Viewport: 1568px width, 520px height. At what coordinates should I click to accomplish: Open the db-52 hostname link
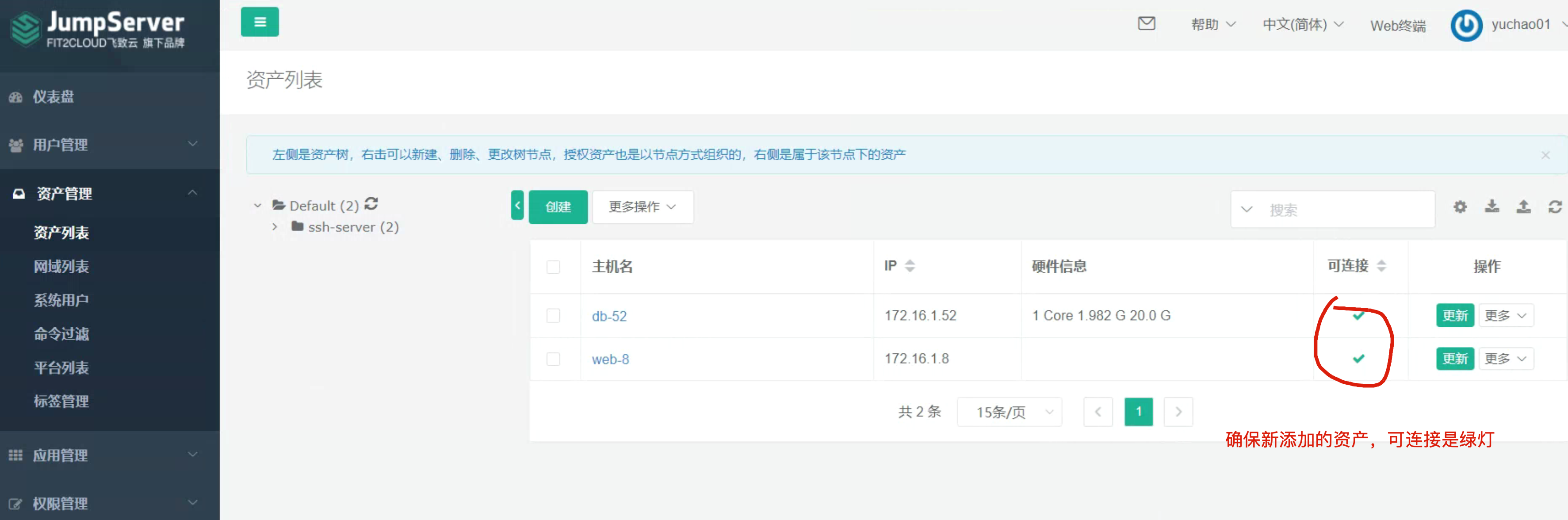pos(609,316)
